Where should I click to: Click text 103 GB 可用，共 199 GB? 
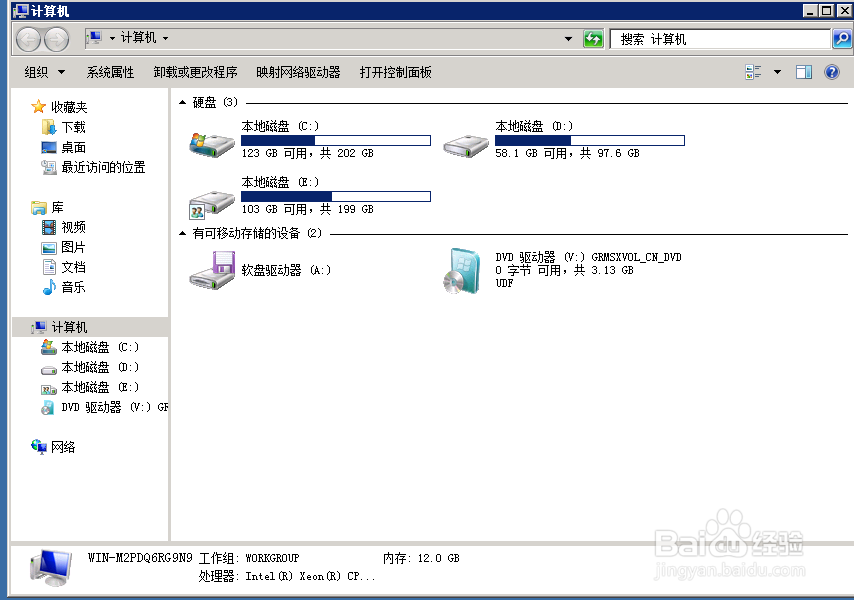[x=307, y=209]
